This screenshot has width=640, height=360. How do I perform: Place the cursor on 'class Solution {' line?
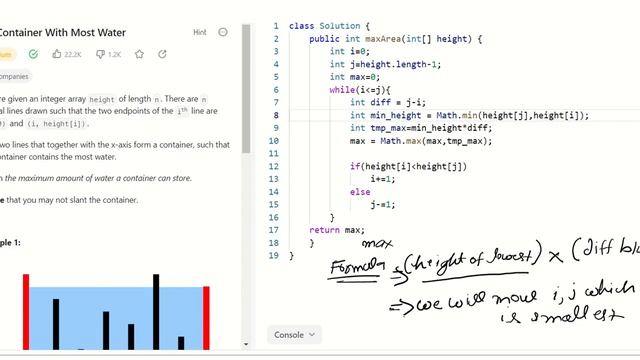pos(329,26)
